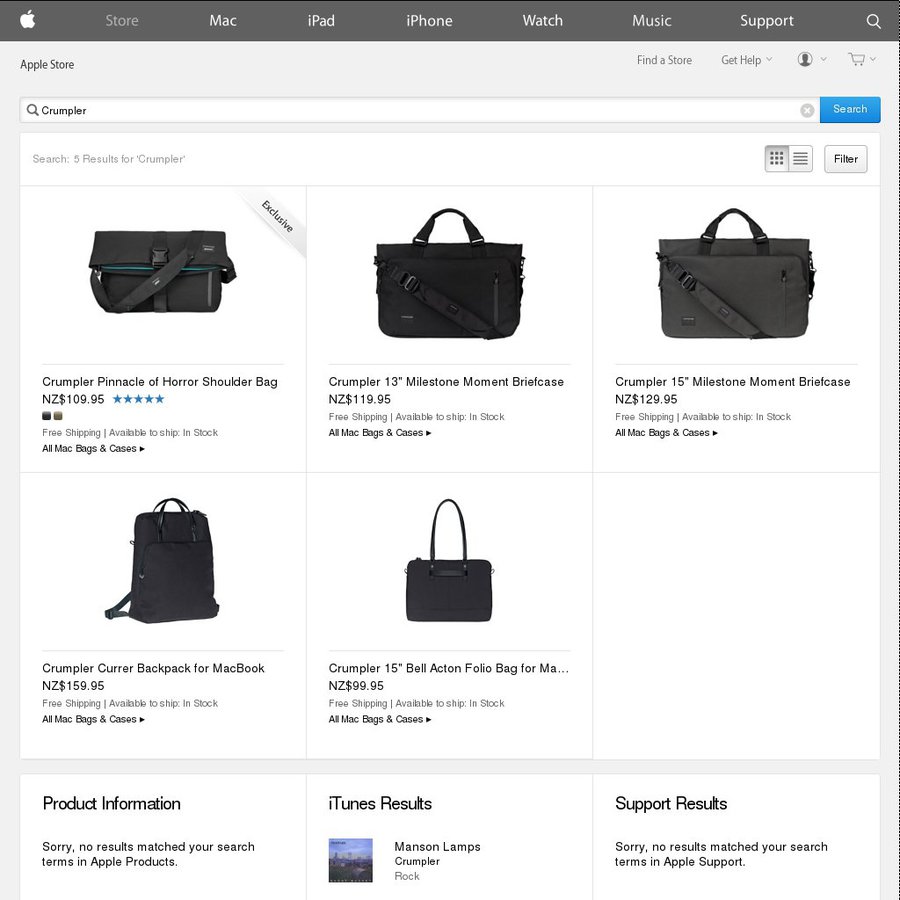Expand the cart menu chevron
The image size is (900, 900).
[873, 59]
